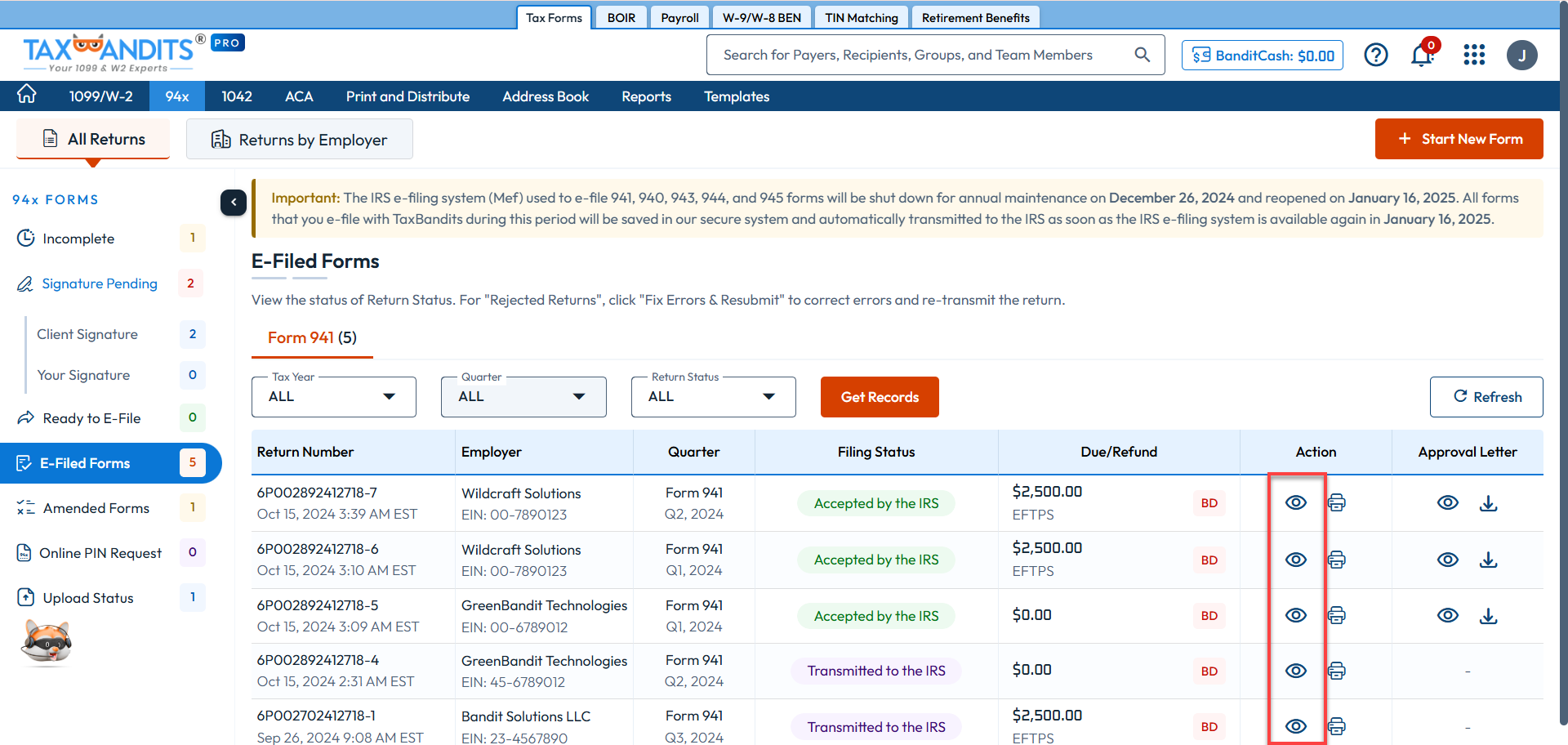Viewport: 1568px width, 745px height.
Task: Open Address Book menu
Action: tap(546, 96)
